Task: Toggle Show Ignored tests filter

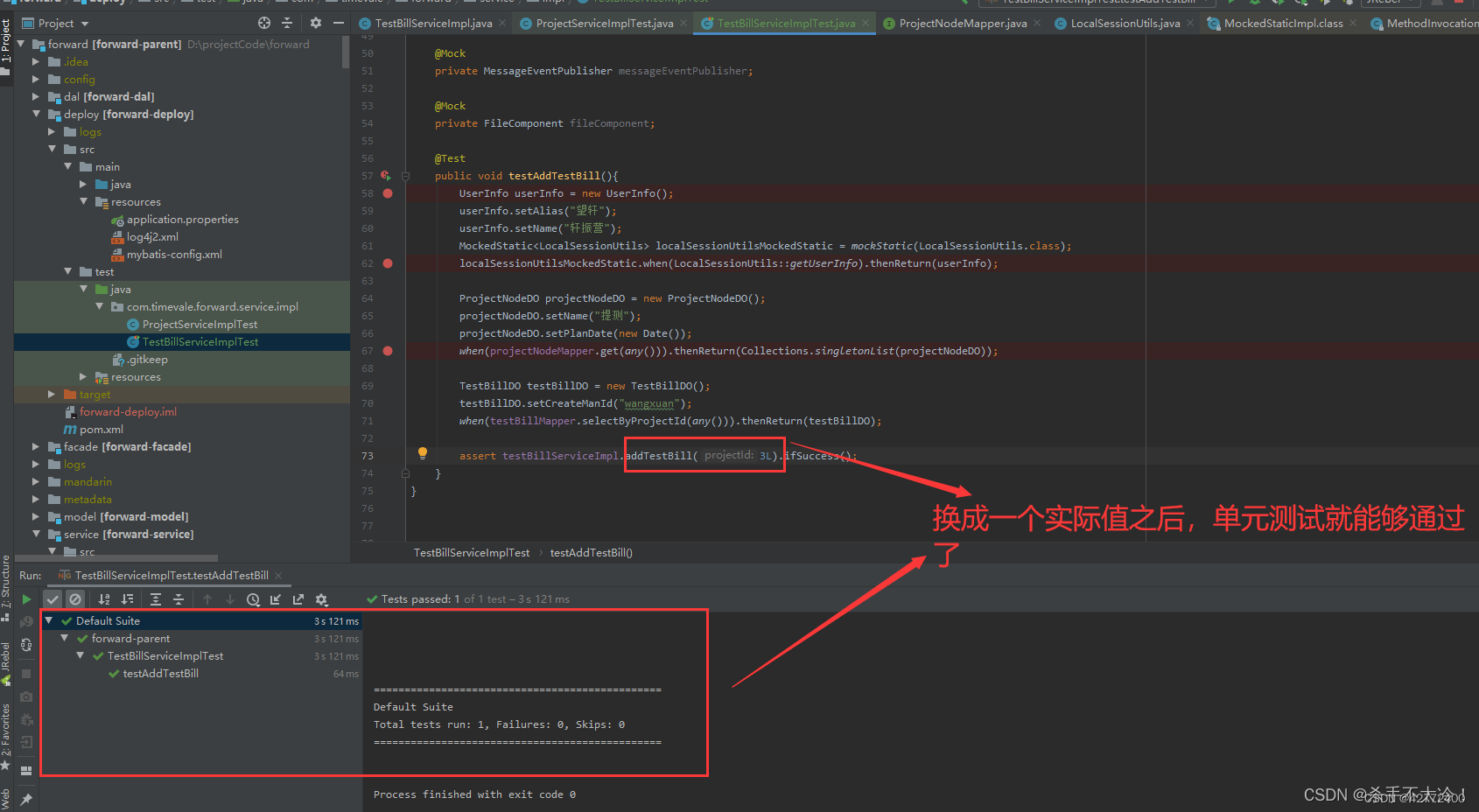Action: pyautogui.click(x=75, y=599)
